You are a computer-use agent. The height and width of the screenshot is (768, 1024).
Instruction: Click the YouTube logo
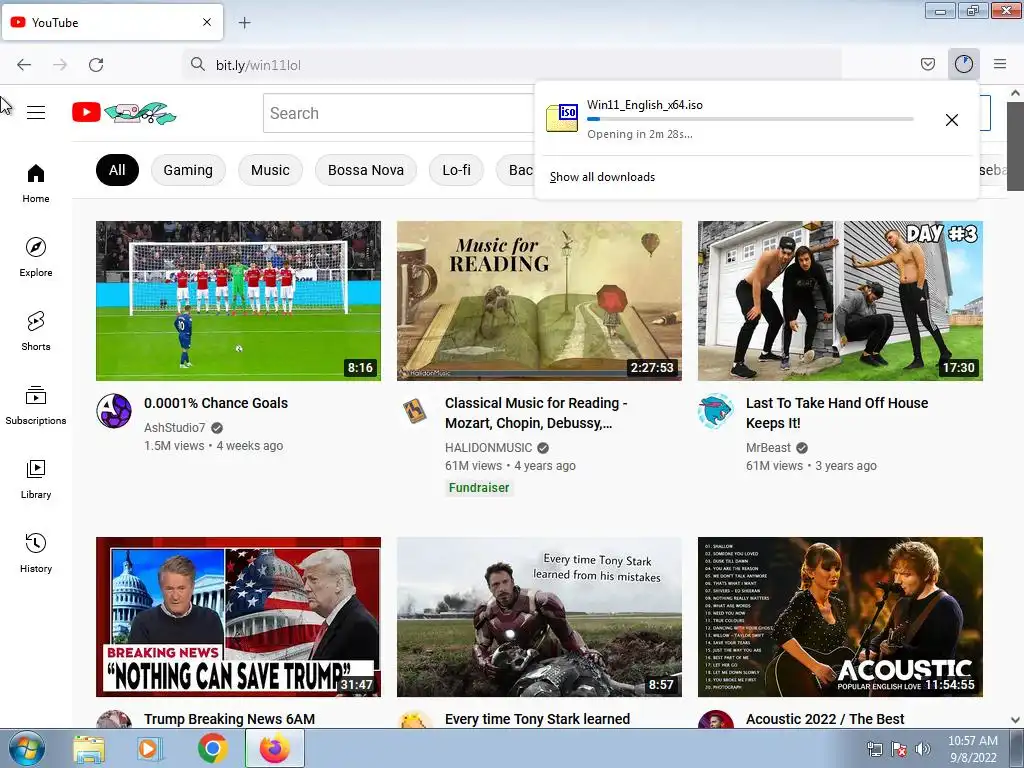pos(124,112)
